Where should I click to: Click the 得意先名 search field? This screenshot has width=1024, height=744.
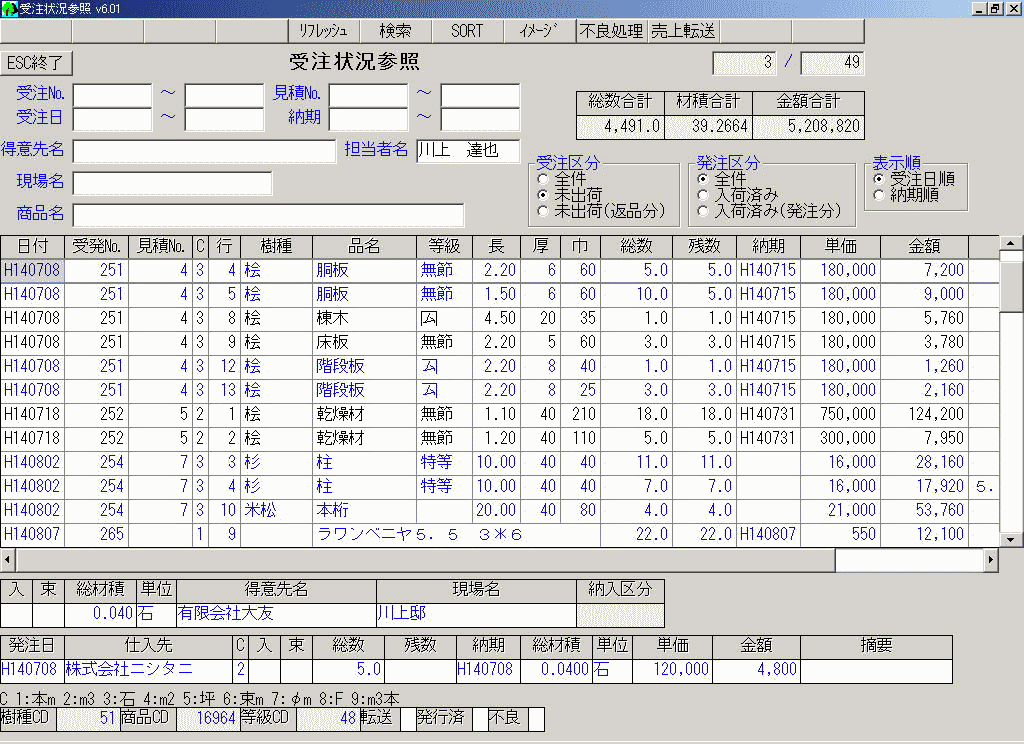pyautogui.click(x=204, y=151)
